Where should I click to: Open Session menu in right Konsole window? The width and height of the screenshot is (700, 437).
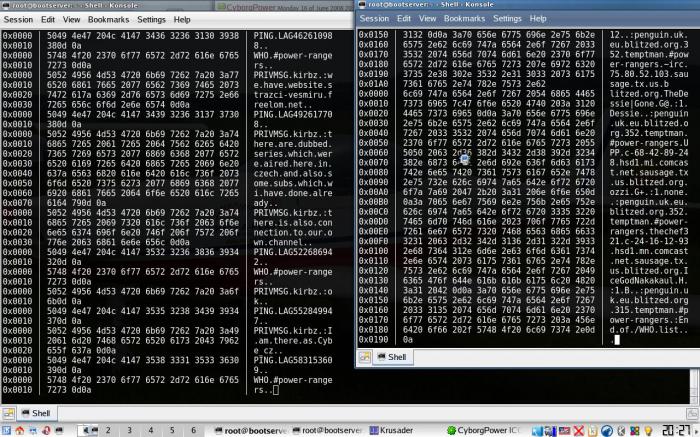pos(374,18)
